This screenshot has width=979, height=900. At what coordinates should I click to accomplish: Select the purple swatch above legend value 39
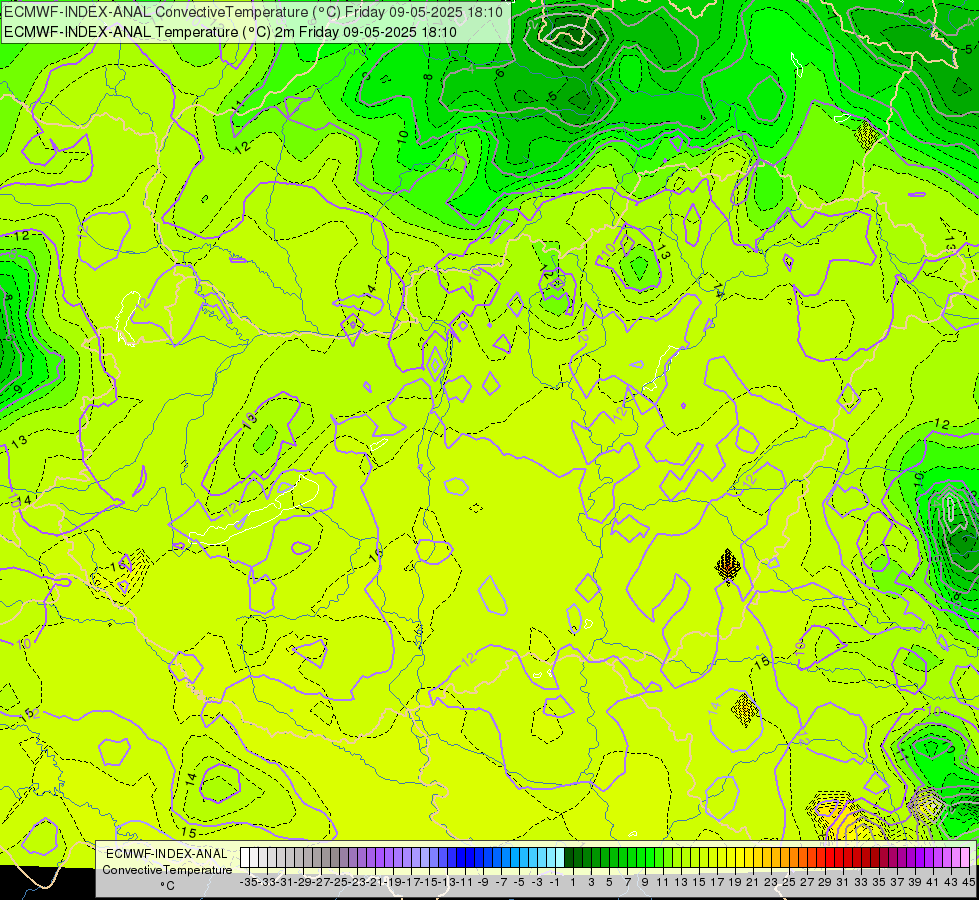pyautogui.click(x=910, y=858)
